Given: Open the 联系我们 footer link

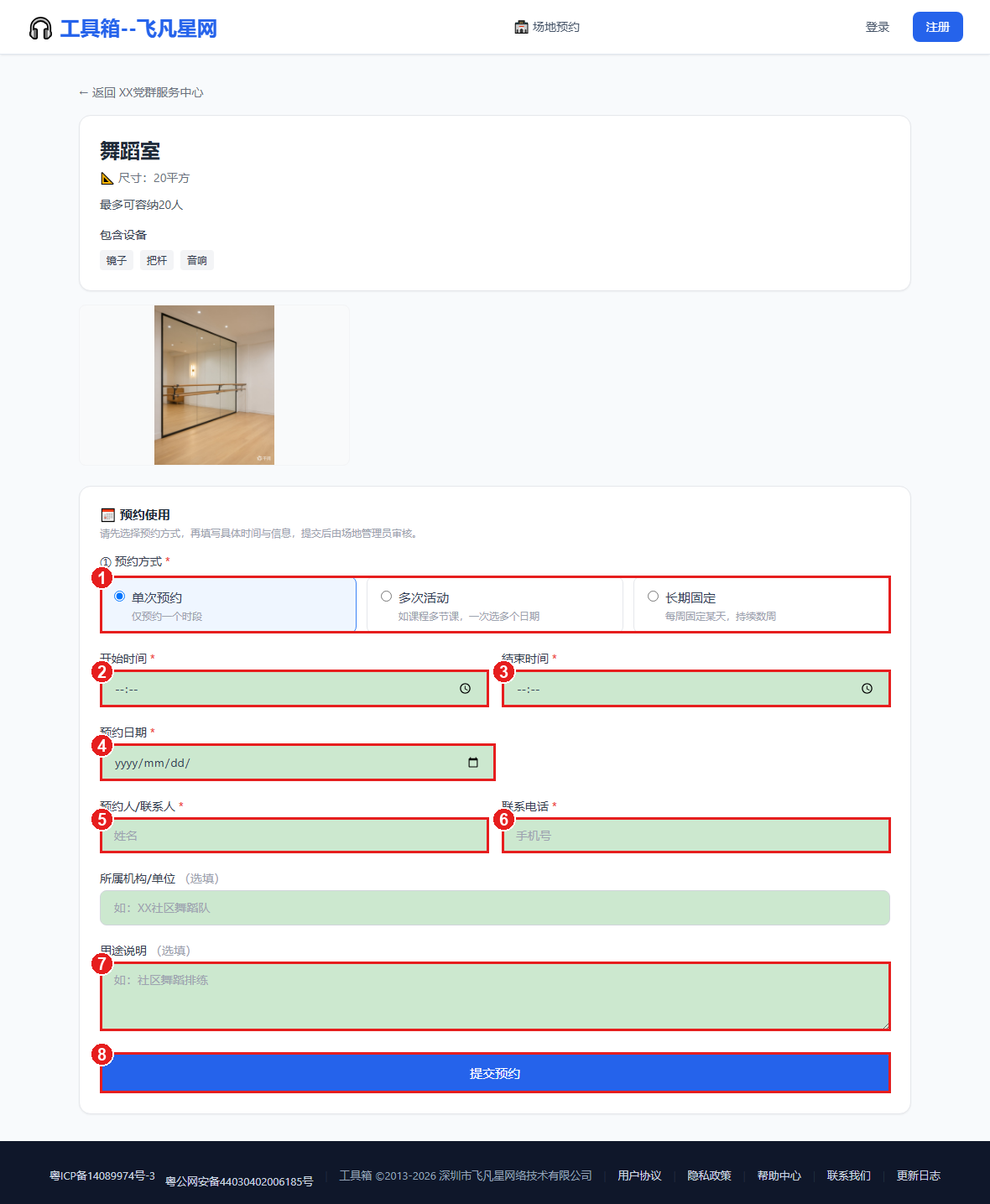Looking at the screenshot, I should (x=849, y=1175).
